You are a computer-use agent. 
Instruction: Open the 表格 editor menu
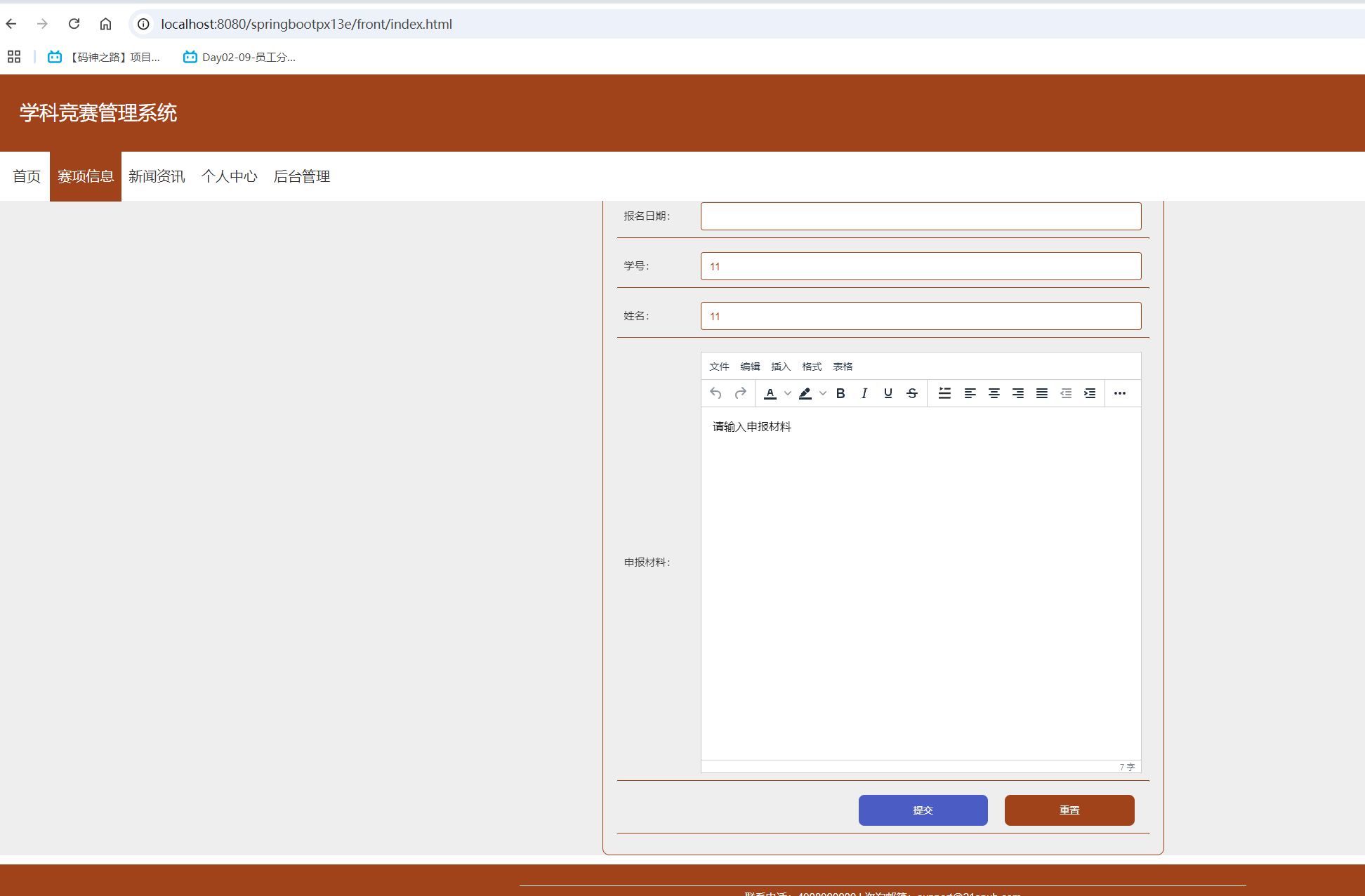(x=843, y=367)
